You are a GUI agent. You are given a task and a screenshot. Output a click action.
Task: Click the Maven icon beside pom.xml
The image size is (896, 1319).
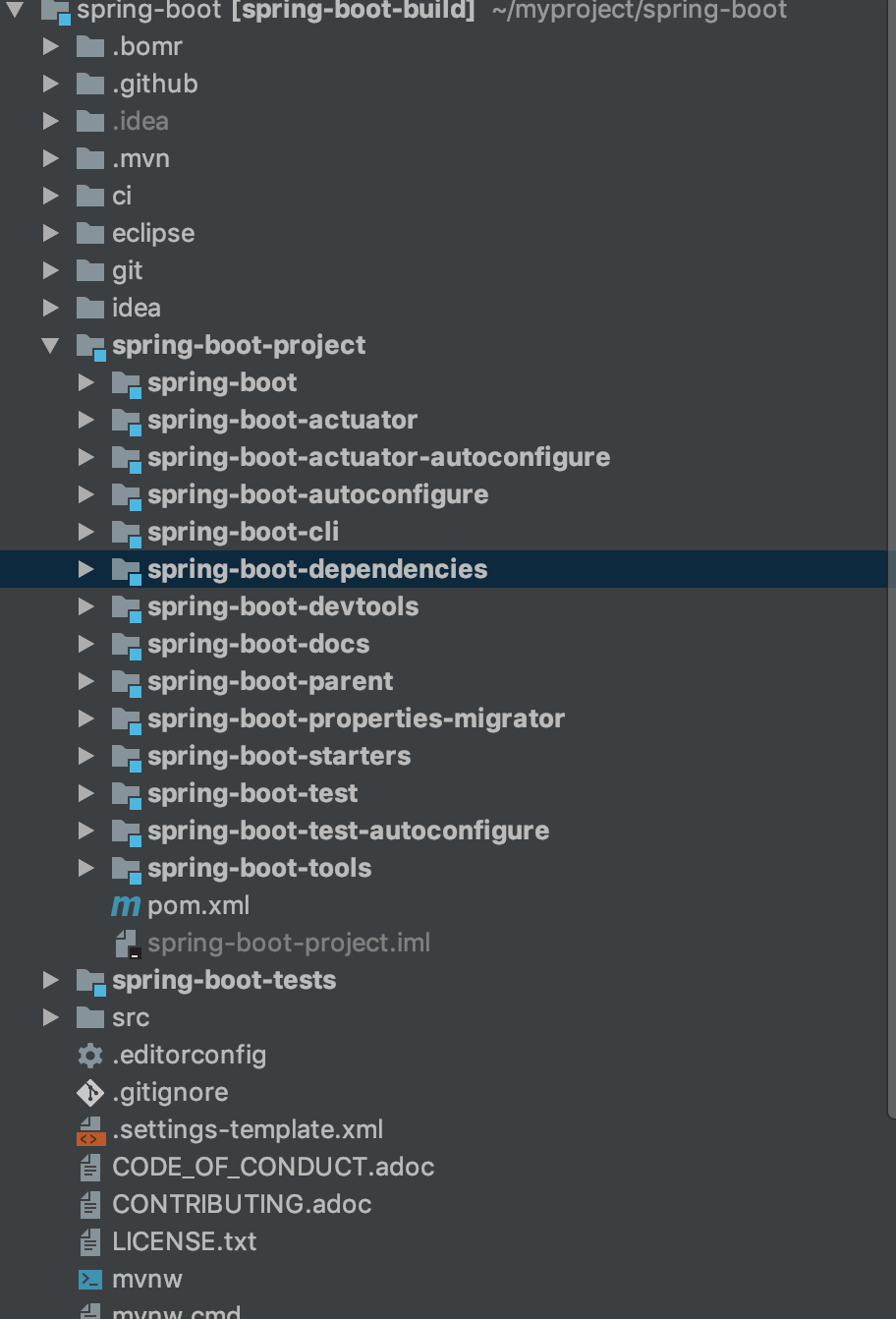click(x=126, y=905)
